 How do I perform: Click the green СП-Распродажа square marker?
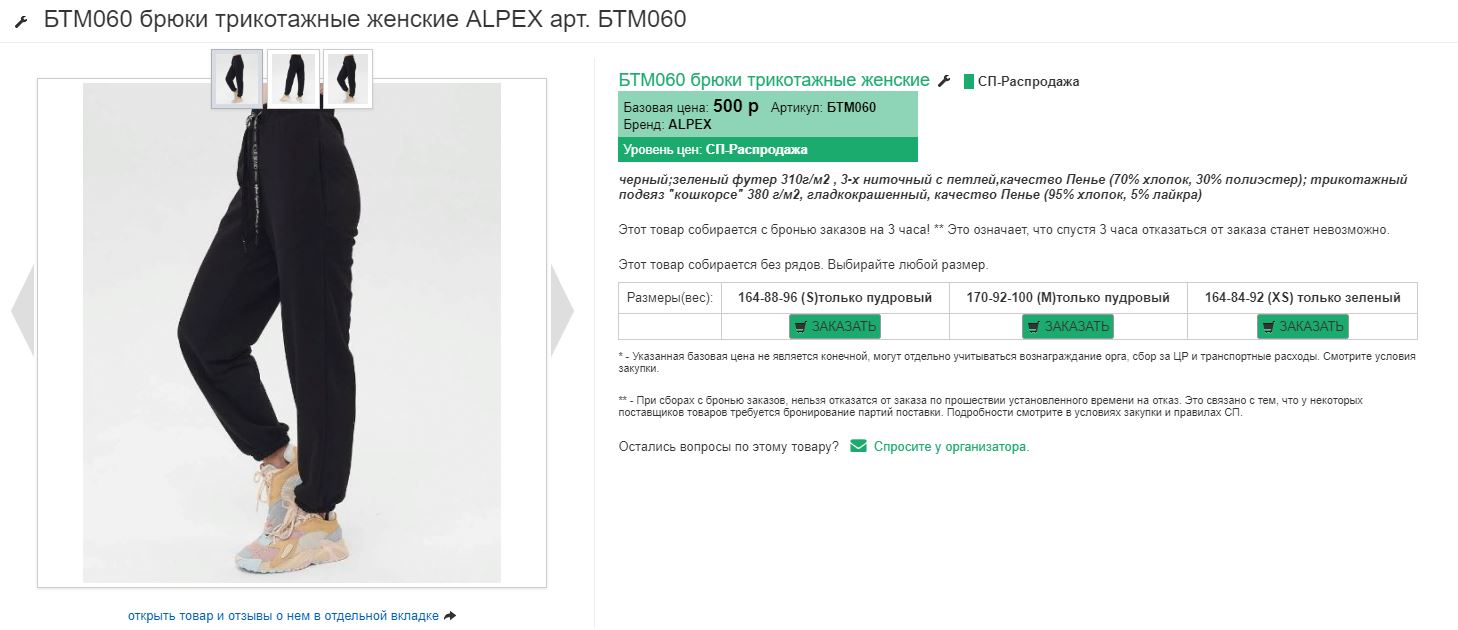click(x=968, y=82)
